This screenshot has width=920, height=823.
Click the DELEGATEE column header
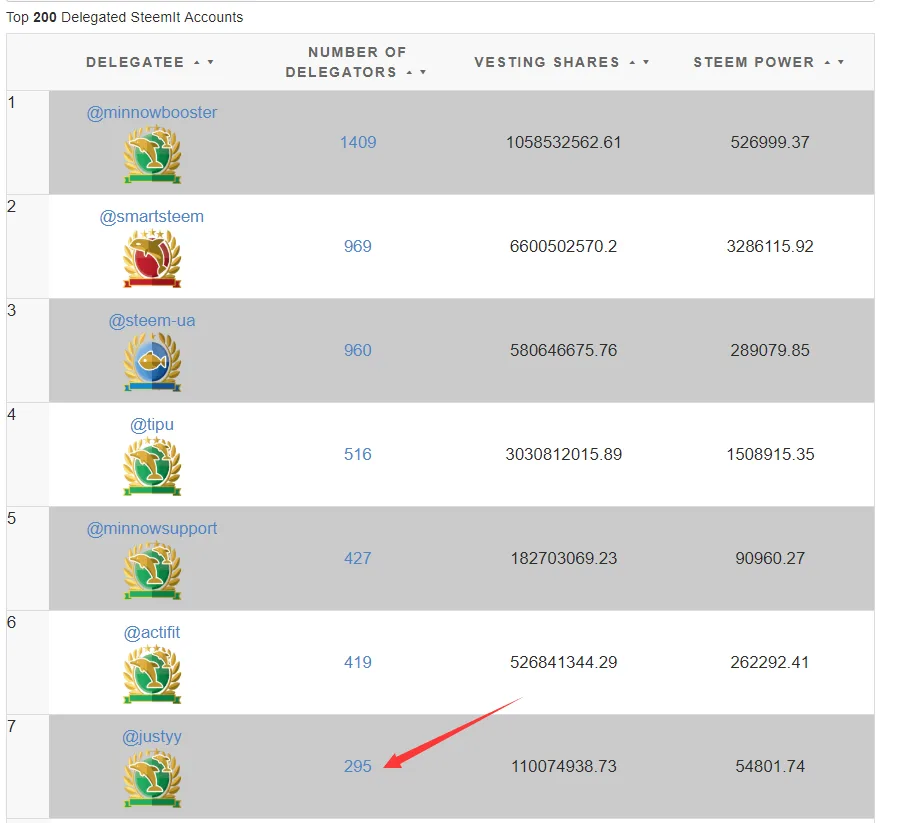(135, 62)
